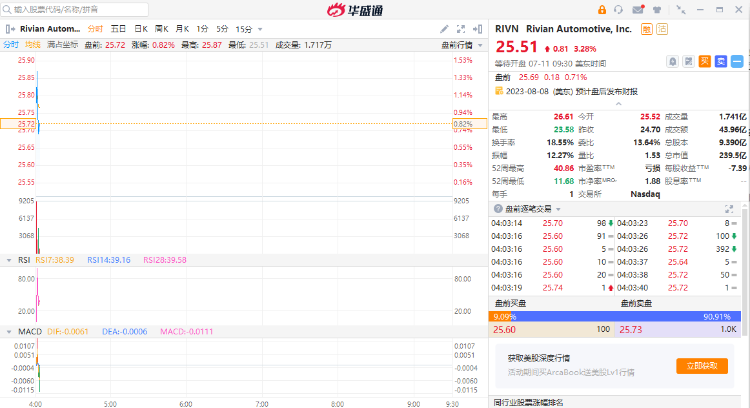Click the trade row at 04:03:37
Screen dimensions: 750x408
pos(677,262)
